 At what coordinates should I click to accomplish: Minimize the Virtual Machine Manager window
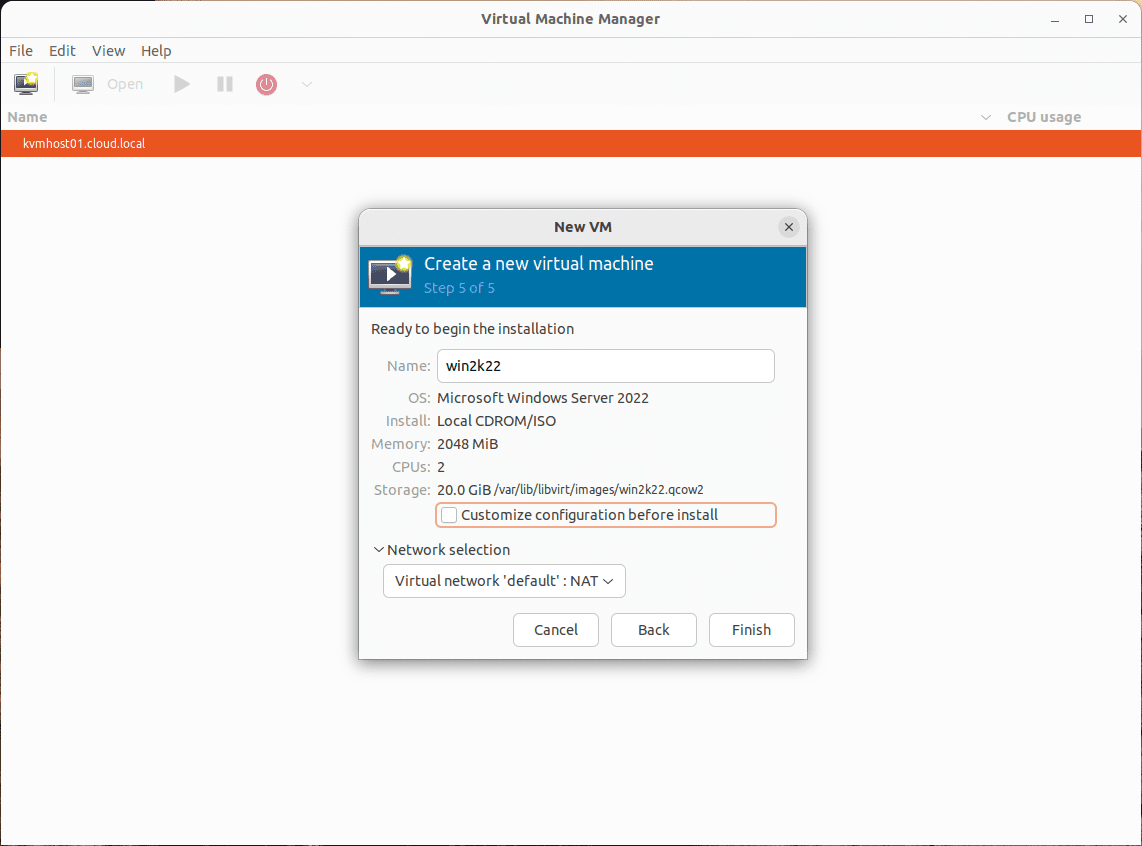coord(1055,20)
